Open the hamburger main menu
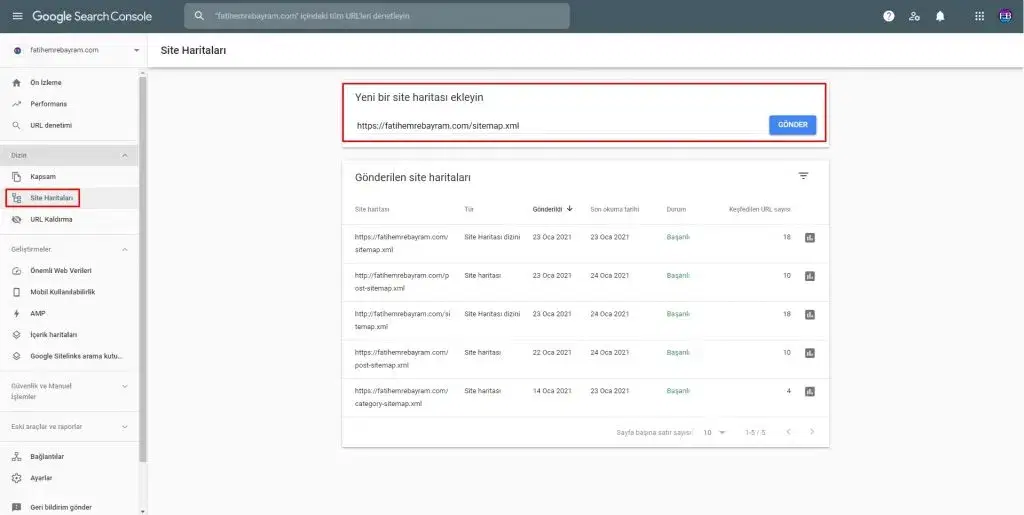 [x=17, y=16]
